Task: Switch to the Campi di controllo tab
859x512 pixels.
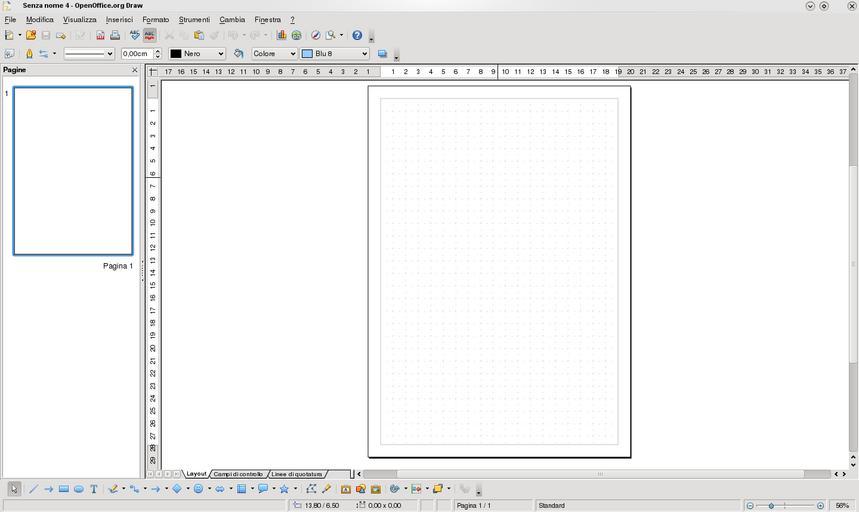Action: click(237, 474)
